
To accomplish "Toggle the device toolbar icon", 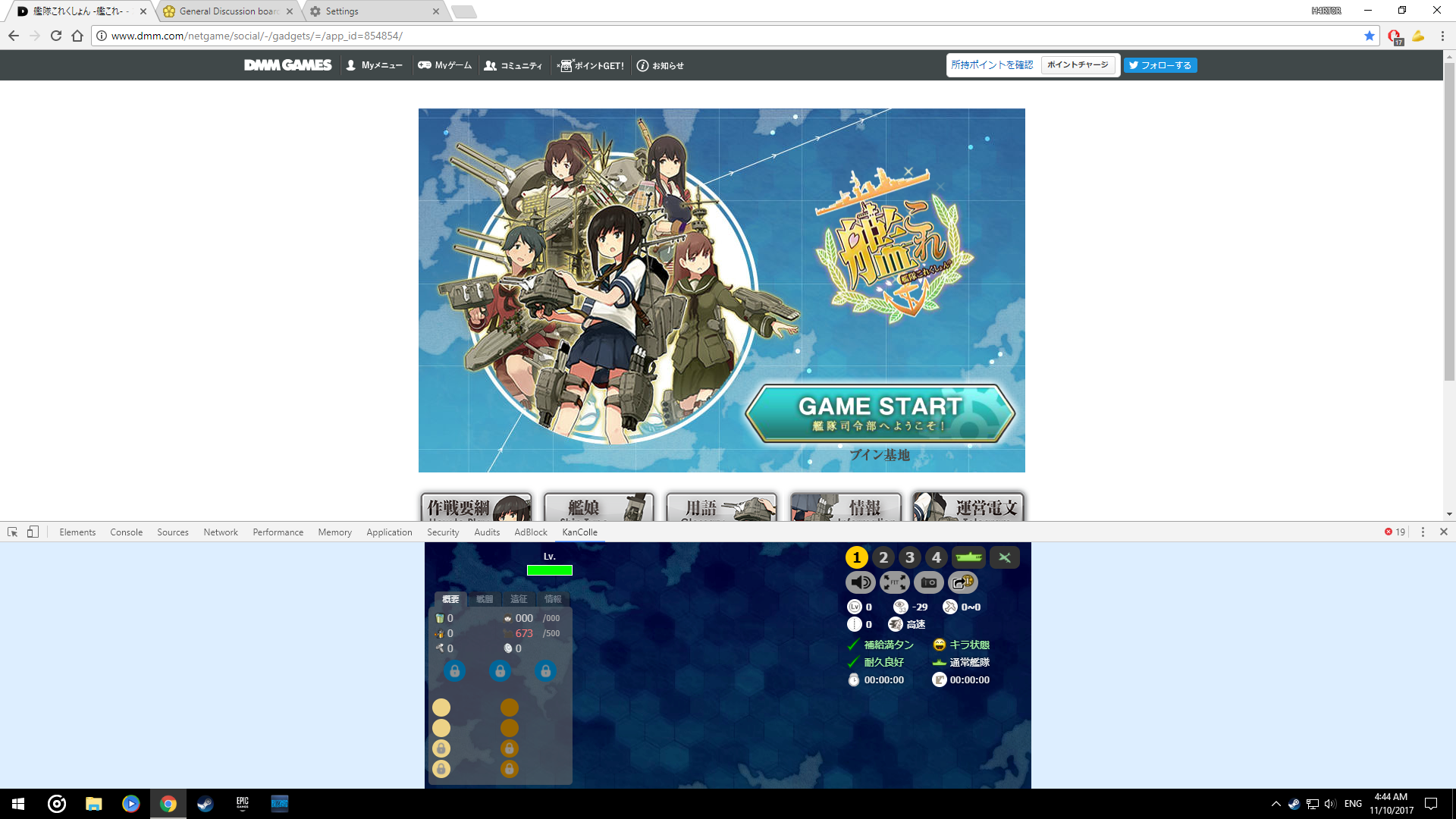I will 33,532.
